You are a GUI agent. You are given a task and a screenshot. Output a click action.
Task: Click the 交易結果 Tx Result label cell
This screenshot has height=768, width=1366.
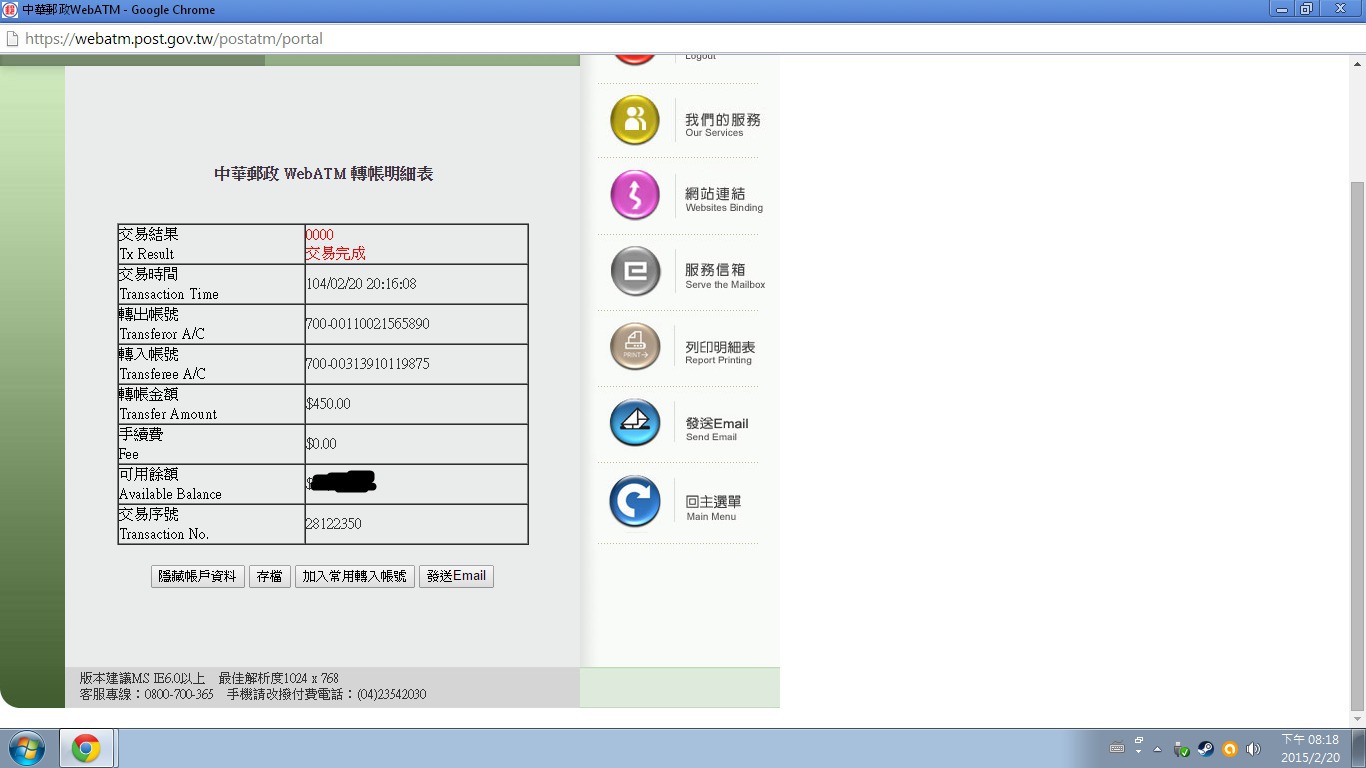(211, 244)
